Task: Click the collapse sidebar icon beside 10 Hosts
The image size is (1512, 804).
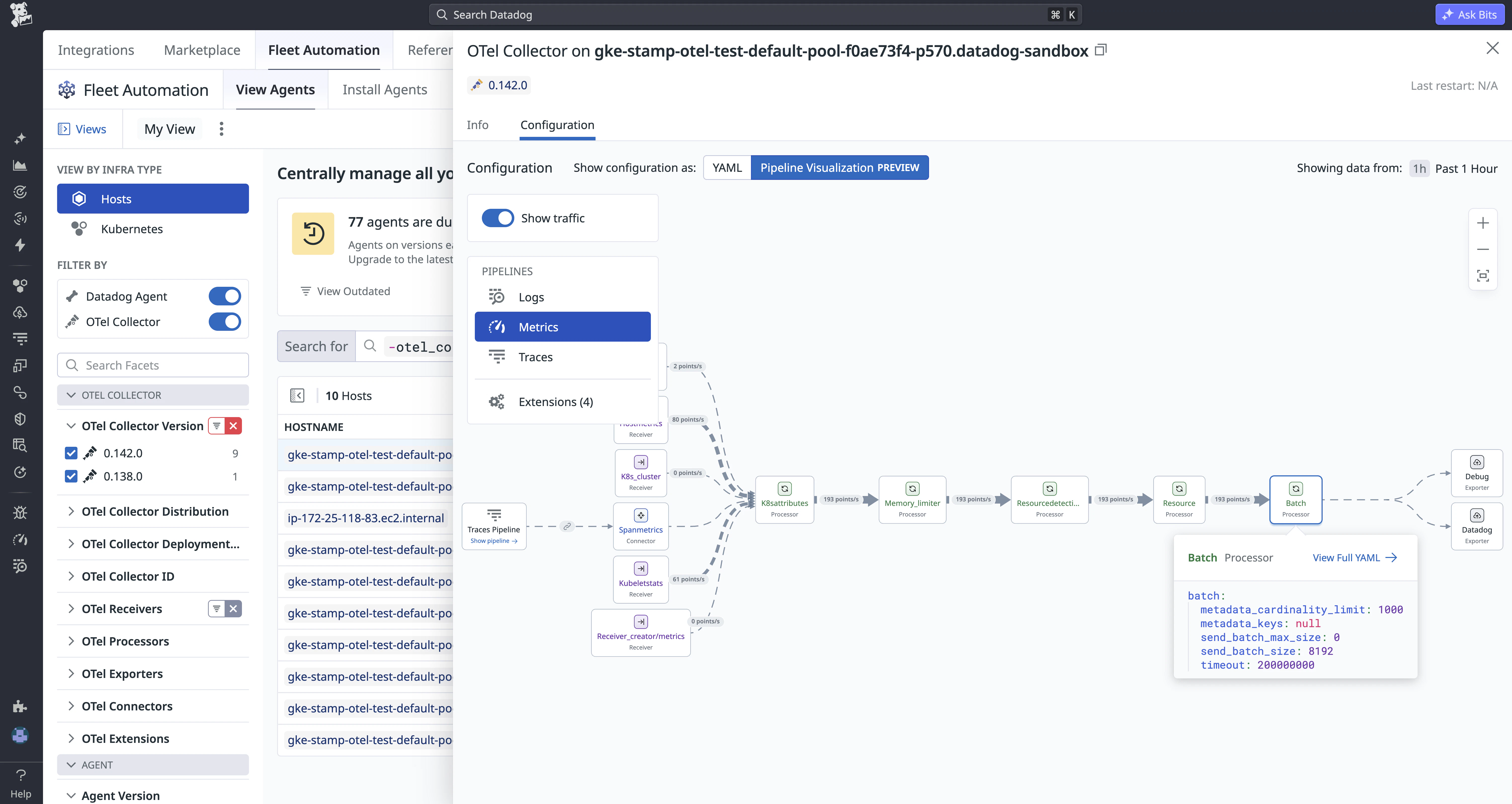Action: (297, 396)
